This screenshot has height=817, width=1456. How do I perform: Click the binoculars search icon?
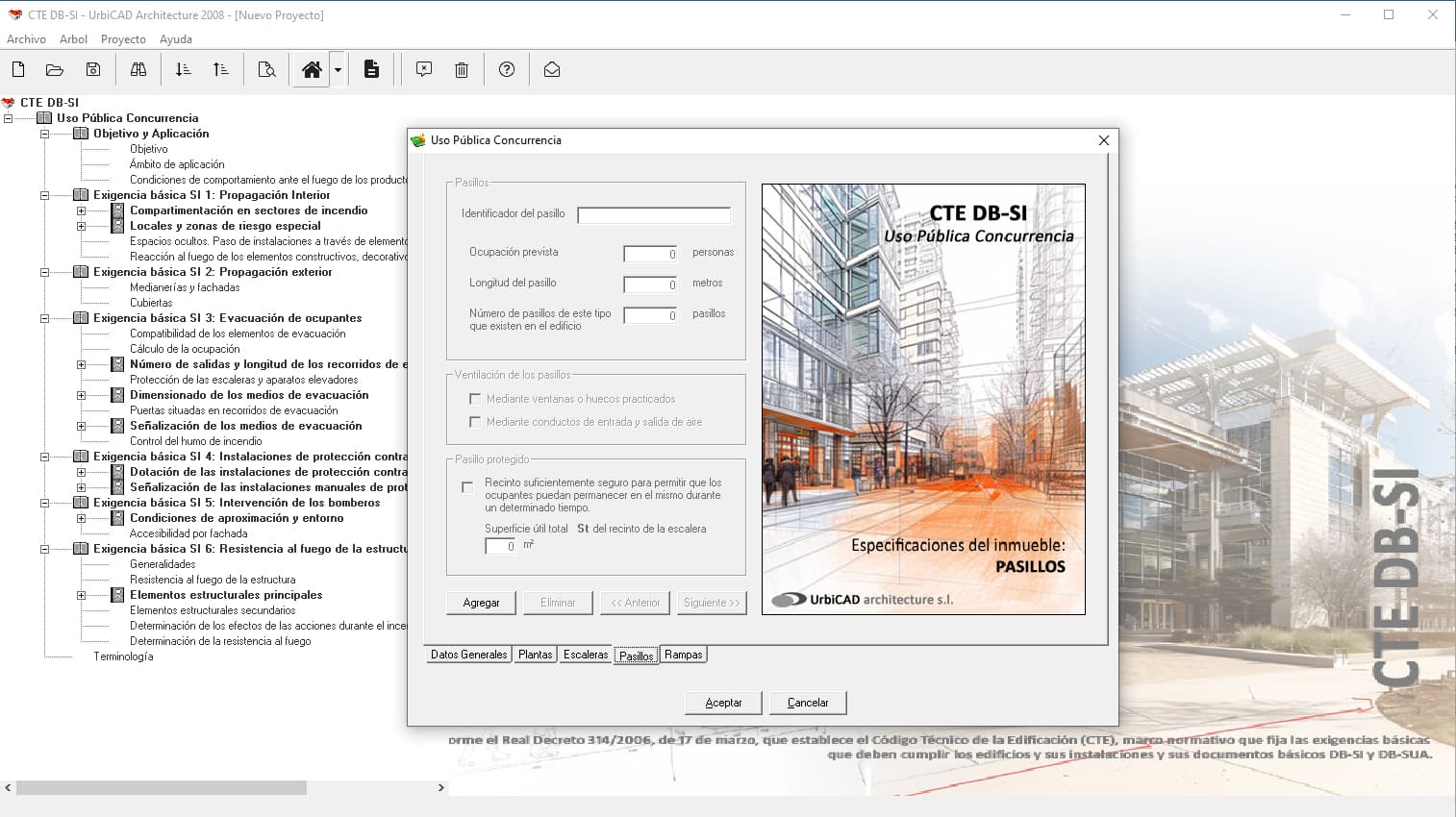point(138,69)
